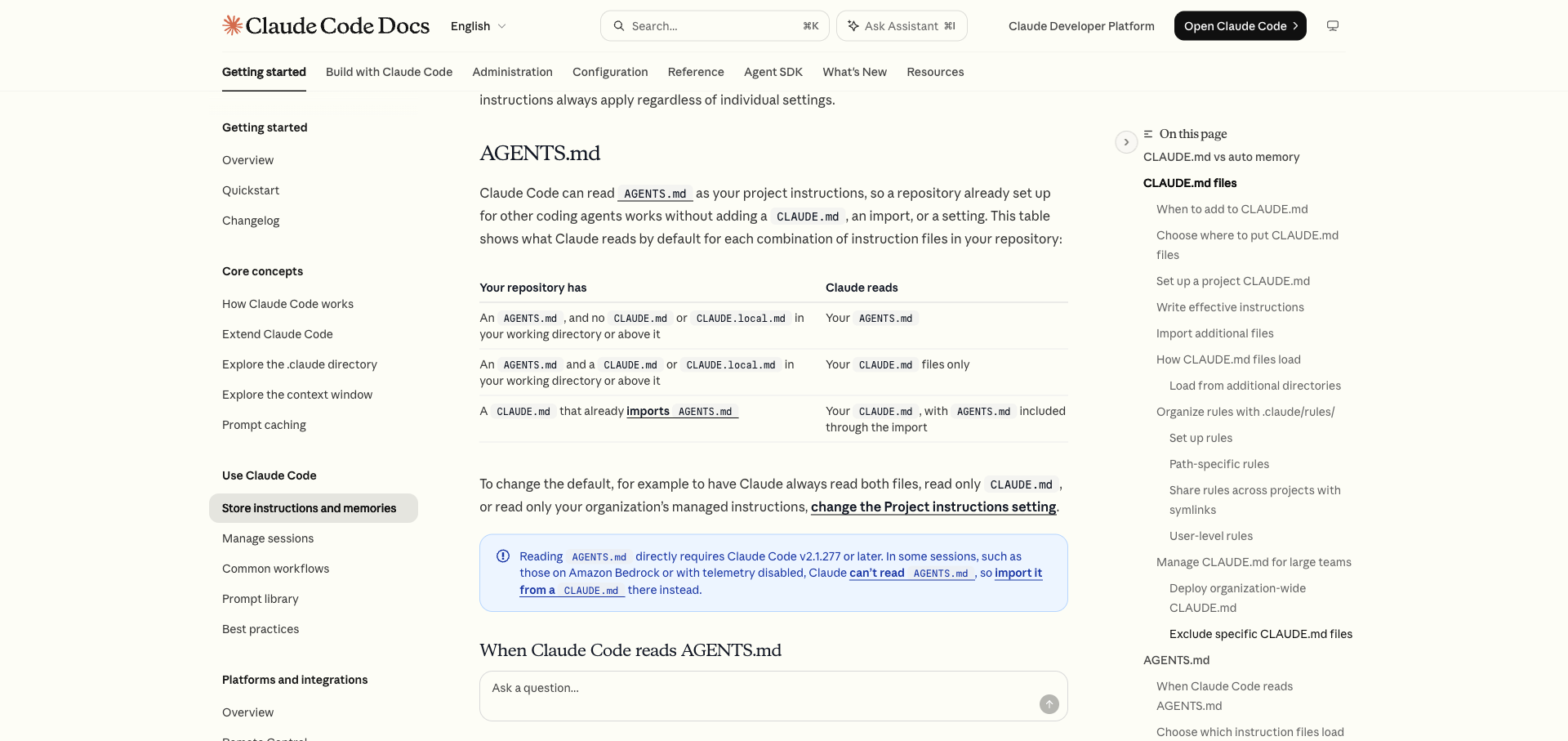
Task: Click the Open Claude Code button
Action: coord(1241,26)
